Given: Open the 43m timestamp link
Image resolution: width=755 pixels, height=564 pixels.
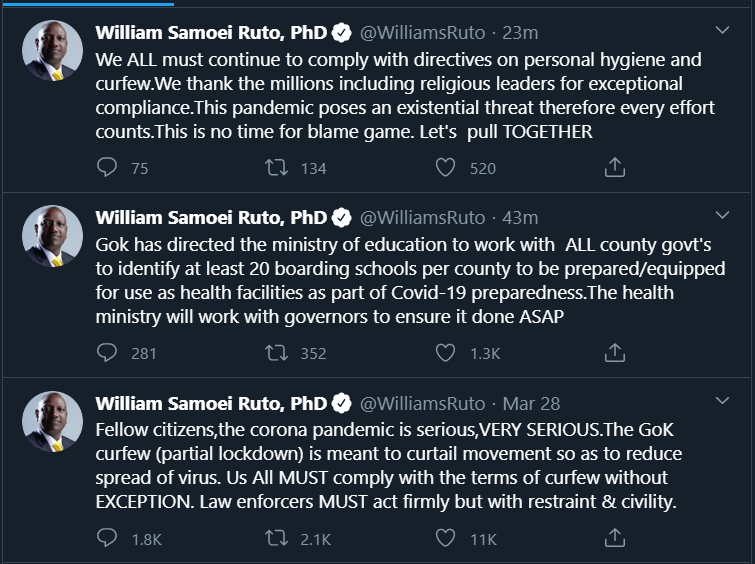Looking at the screenshot, I should 520,218.
